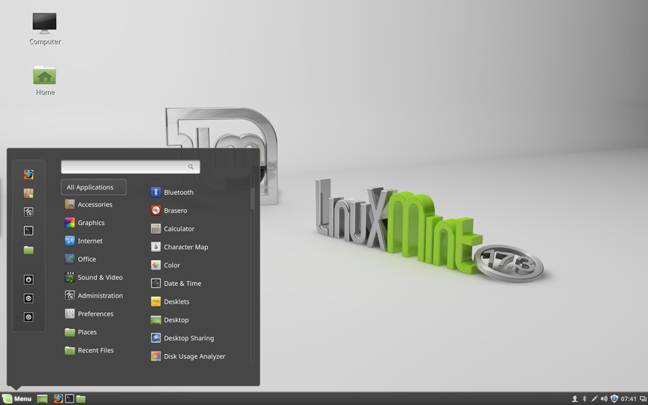This screenshot has height=405, width=648.
Task: Click the search magnifier icon in menu
Action: 191,167
